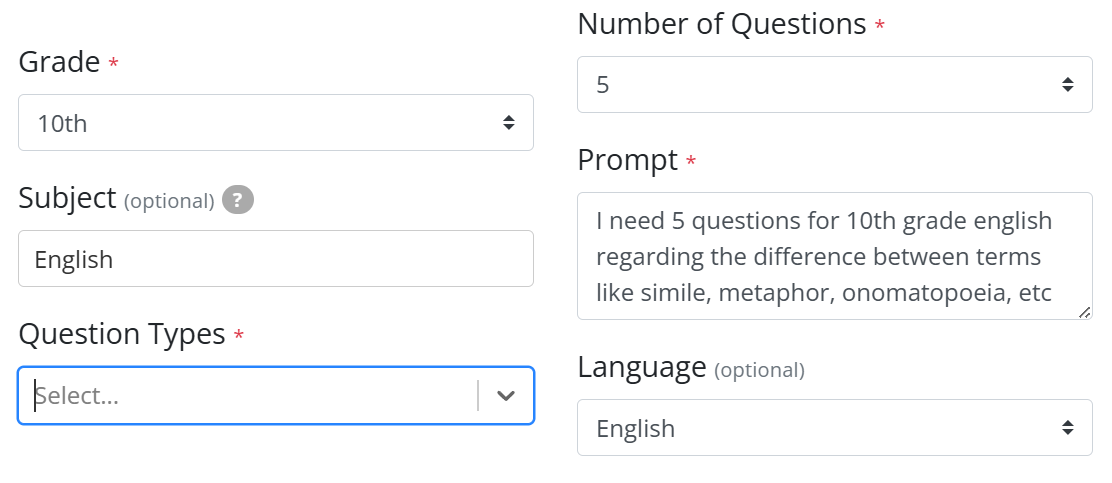Expand Question Types using the chevron arrow

click(x=506, y=396)
